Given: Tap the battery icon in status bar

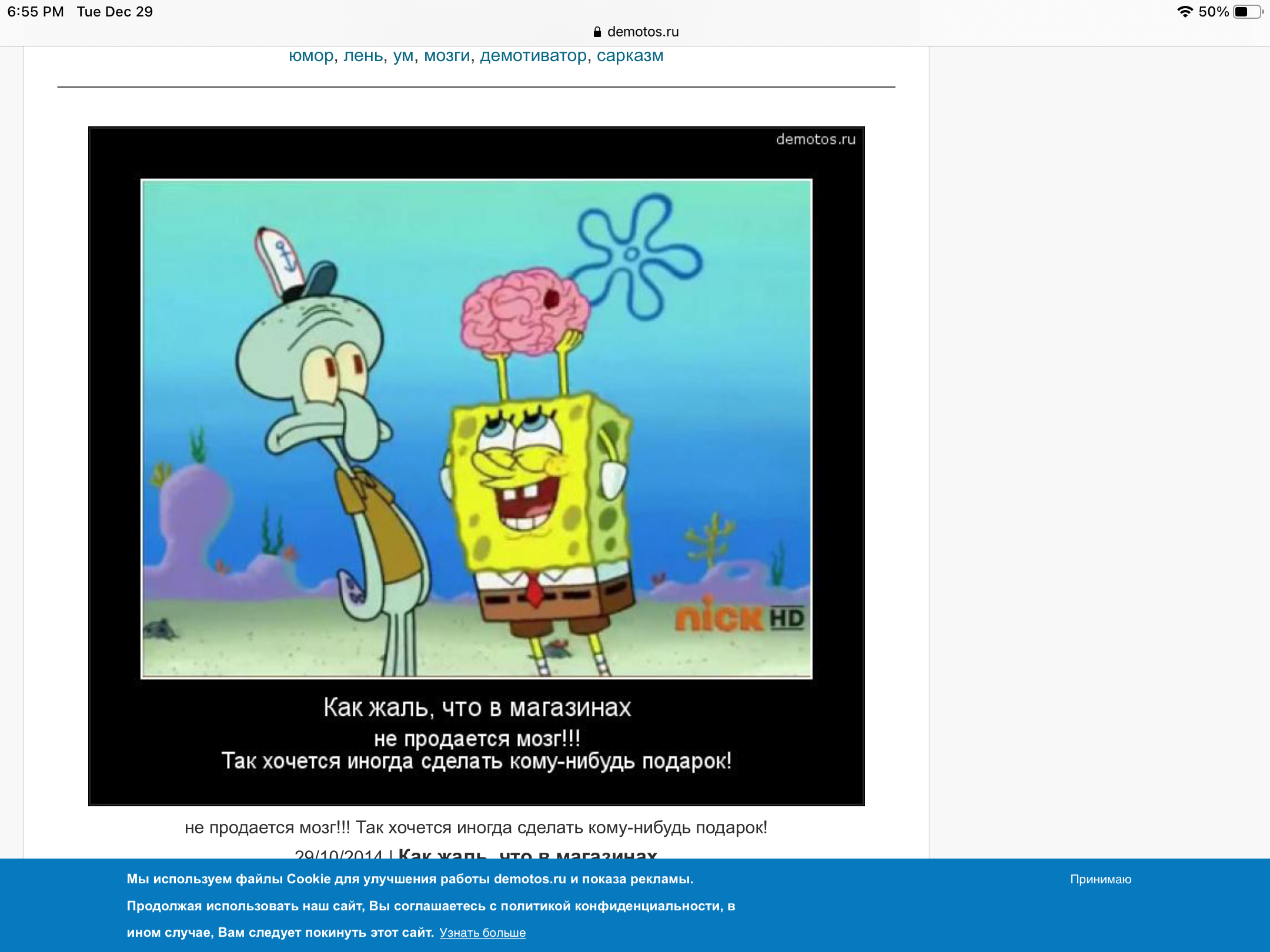Looking at the screenshot, I should 1247,12.
